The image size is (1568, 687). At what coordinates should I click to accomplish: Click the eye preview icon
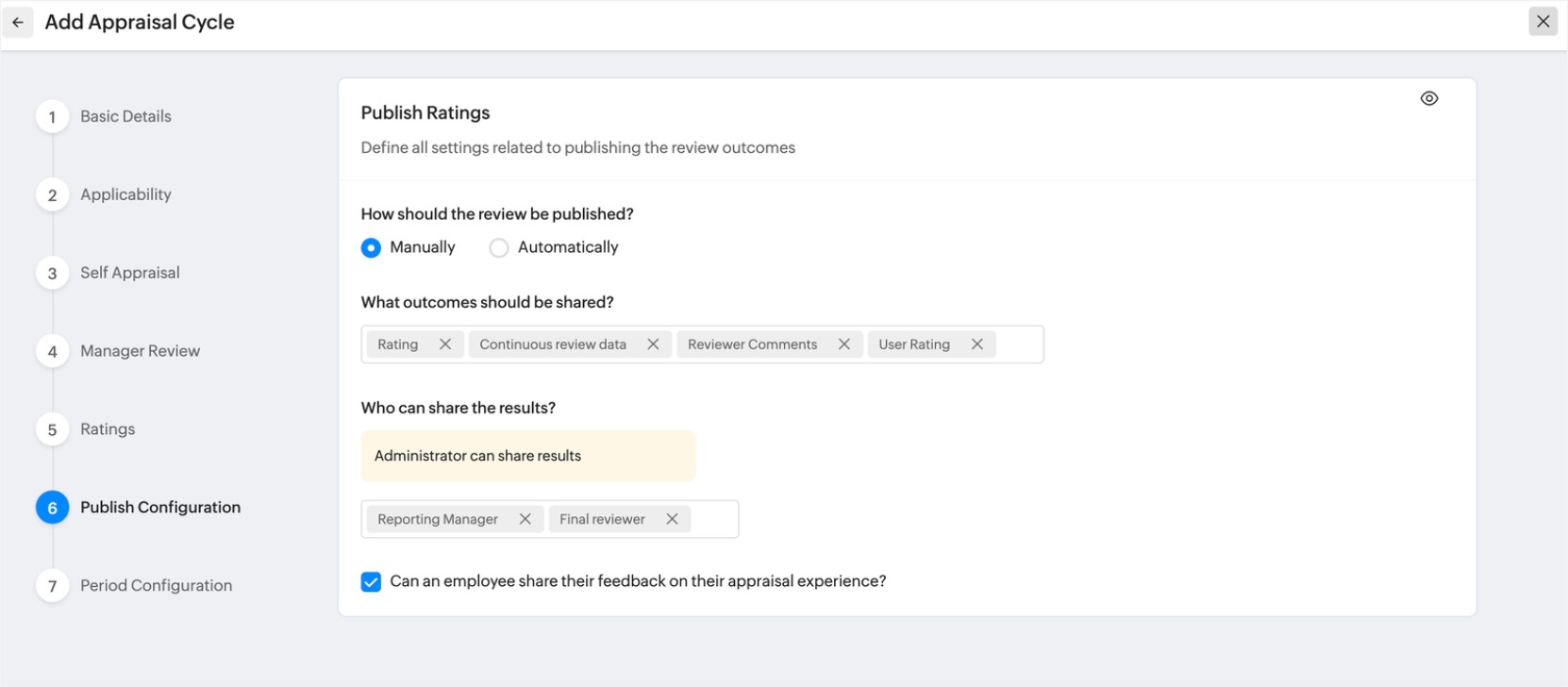tap(1428, 99)
